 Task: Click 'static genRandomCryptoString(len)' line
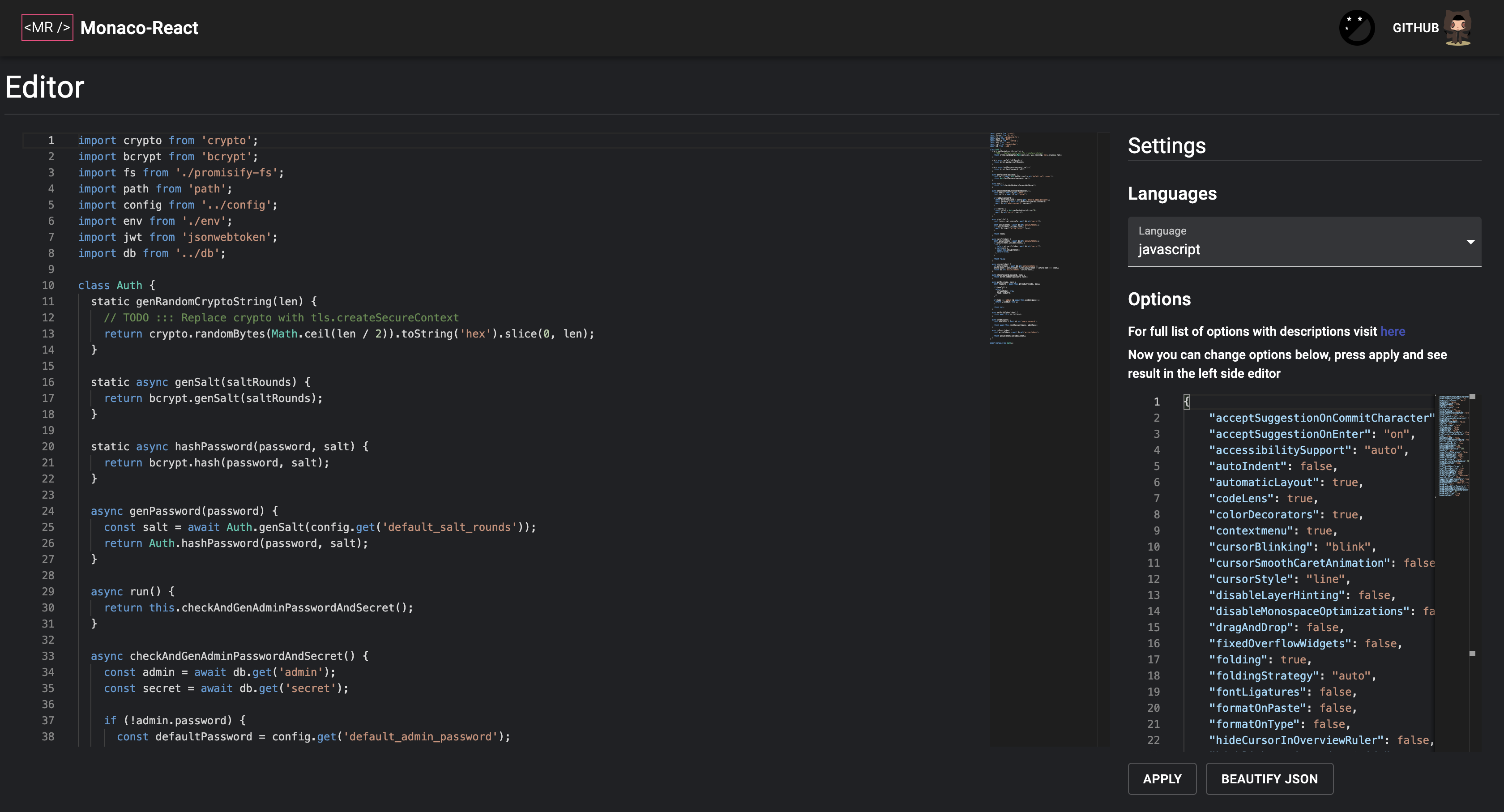[x=204, y=301]
